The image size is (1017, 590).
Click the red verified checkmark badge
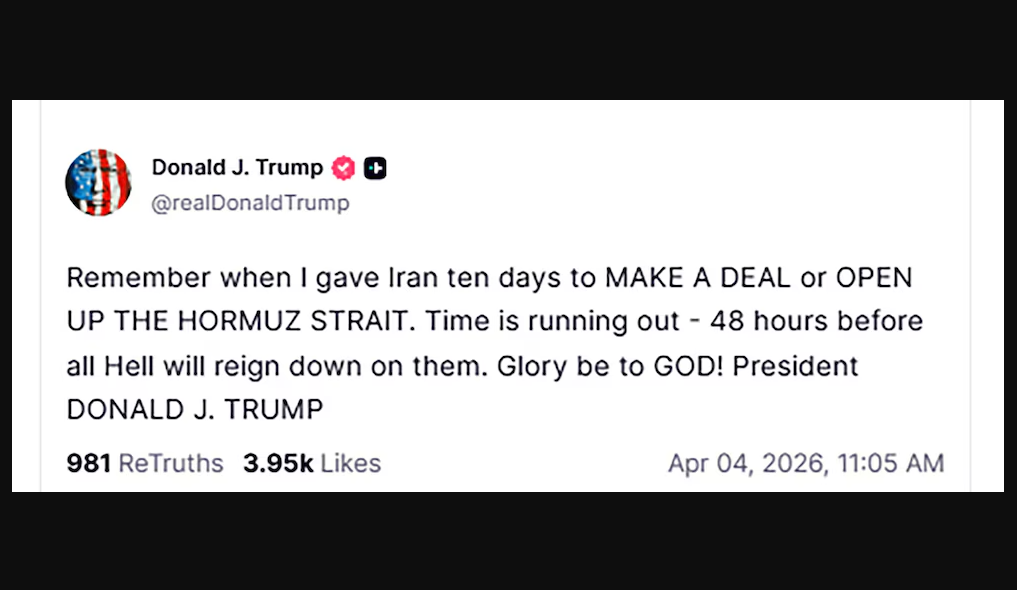(x=343, y=168)
